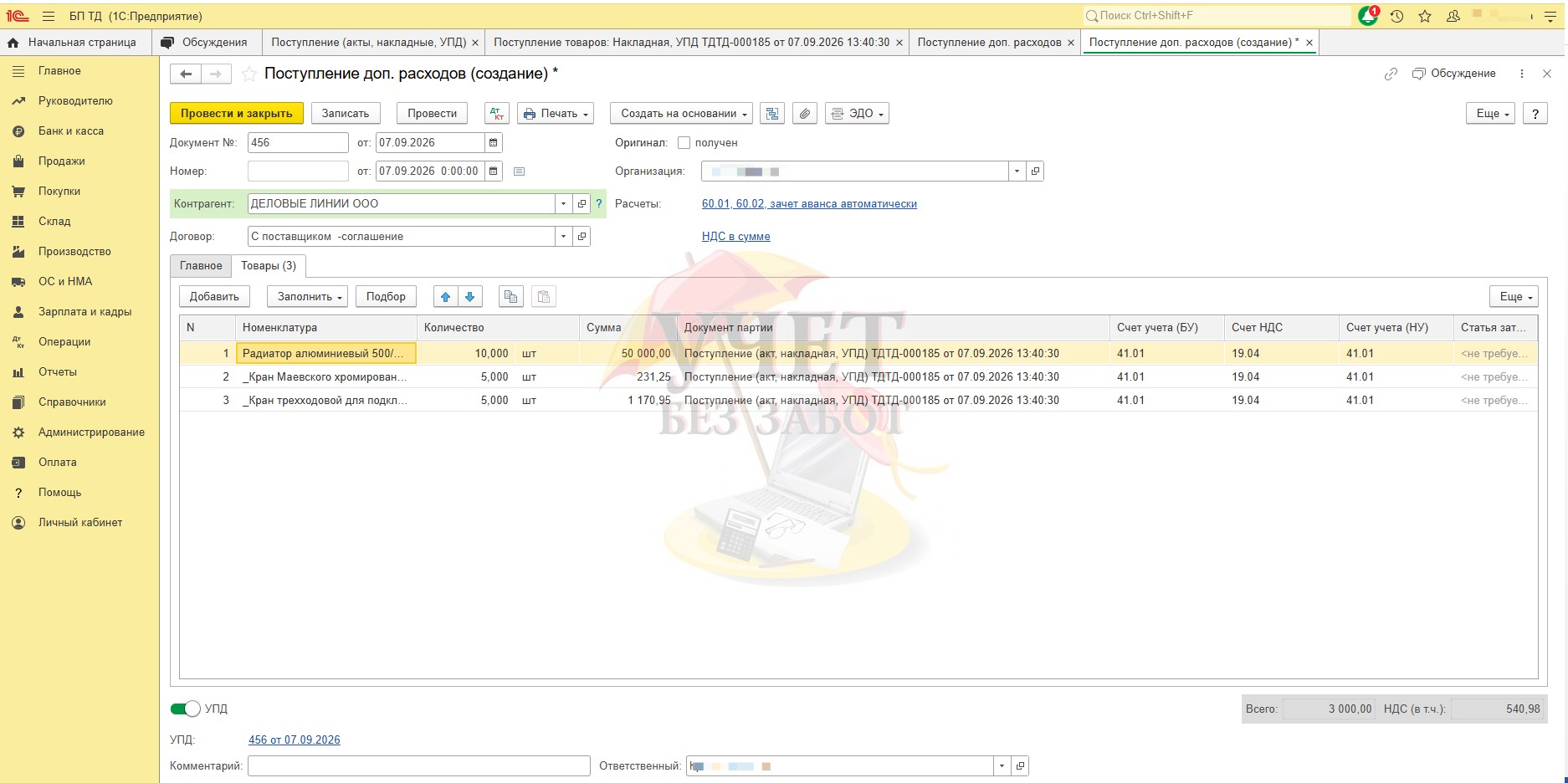Expand the Заполнить dropdown
1568x783 pixels.
(x=307, y=297)
